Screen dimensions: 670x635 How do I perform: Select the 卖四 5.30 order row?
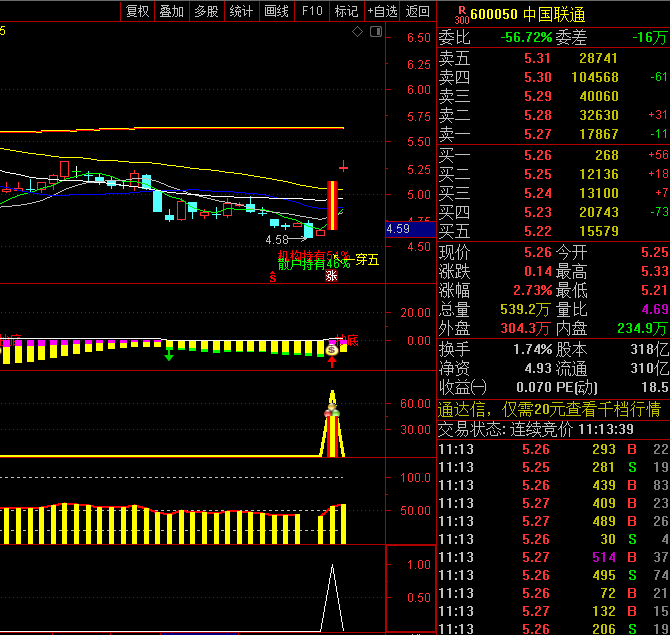pos(553,77)
